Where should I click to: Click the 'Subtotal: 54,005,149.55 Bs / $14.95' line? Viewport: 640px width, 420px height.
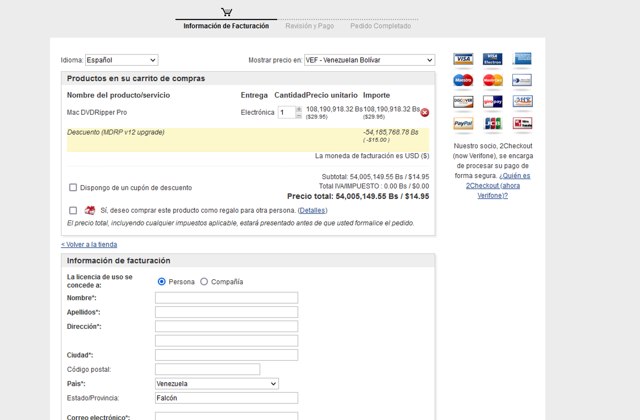[x=375, y=177]
